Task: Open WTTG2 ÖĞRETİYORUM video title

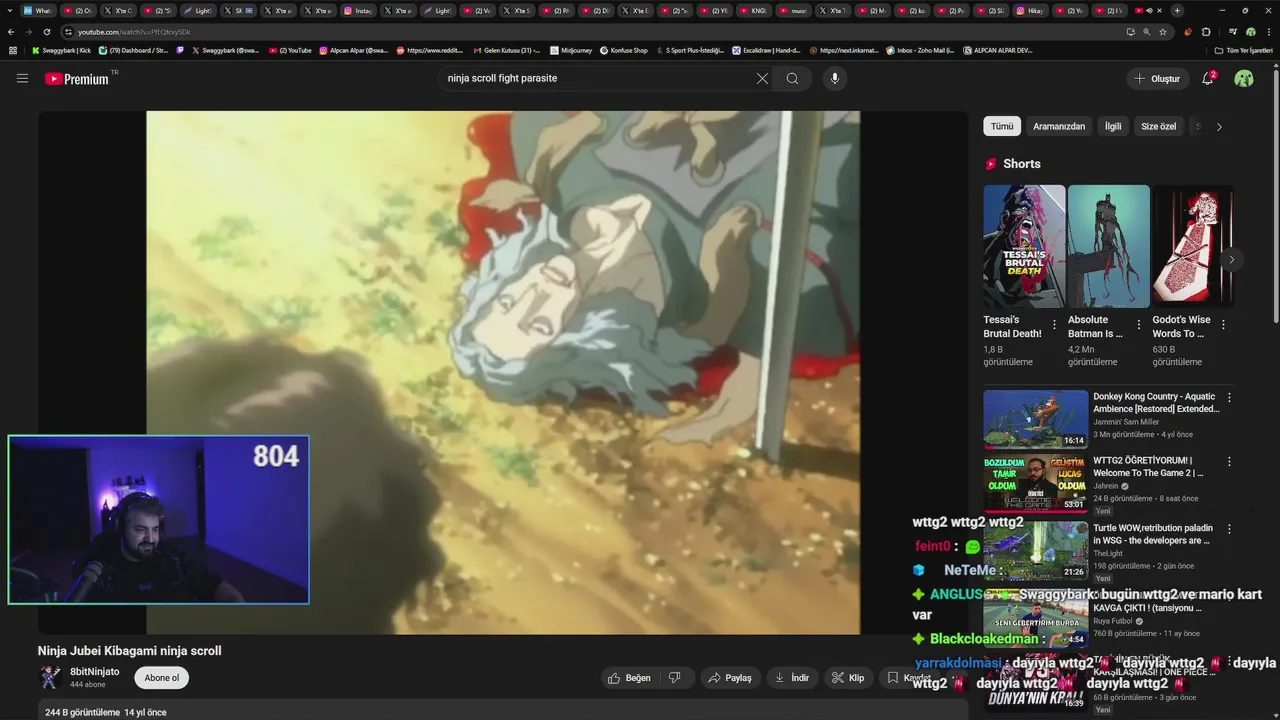Action: coord(1148,466)
